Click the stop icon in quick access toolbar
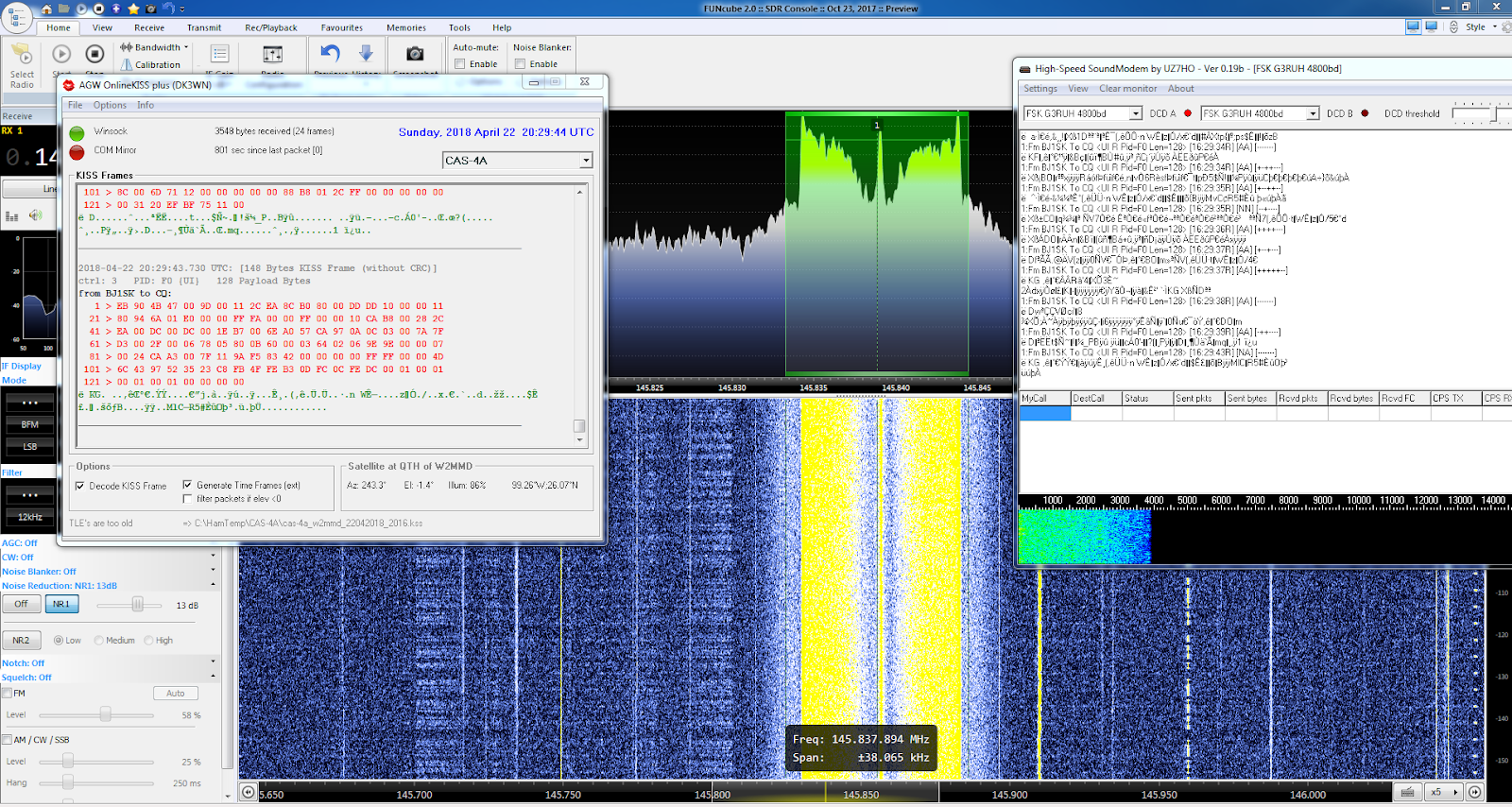This screenshot has height=807, width=1512. point(98,9)
